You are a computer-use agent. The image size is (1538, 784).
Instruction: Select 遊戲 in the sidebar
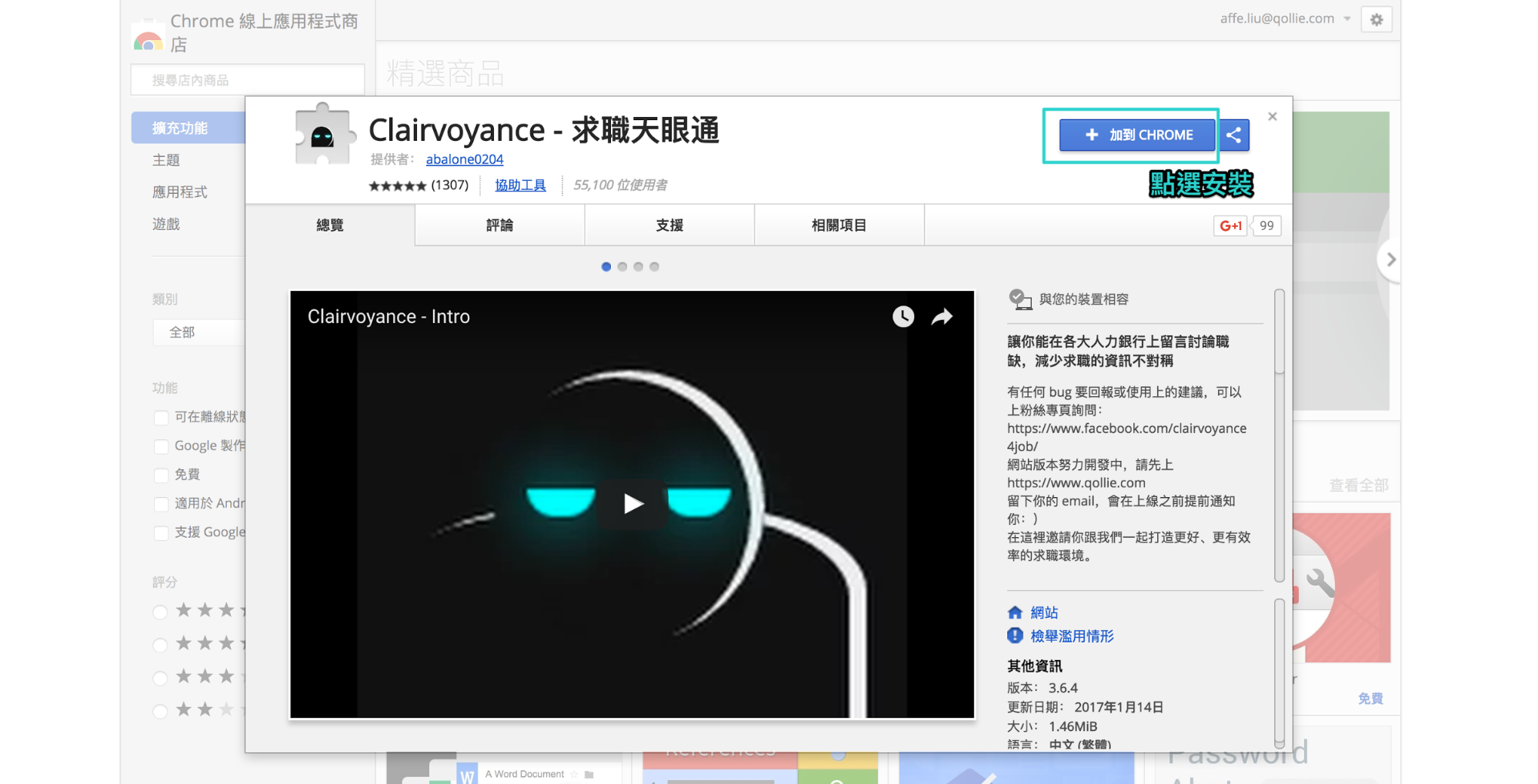point(166,224)
